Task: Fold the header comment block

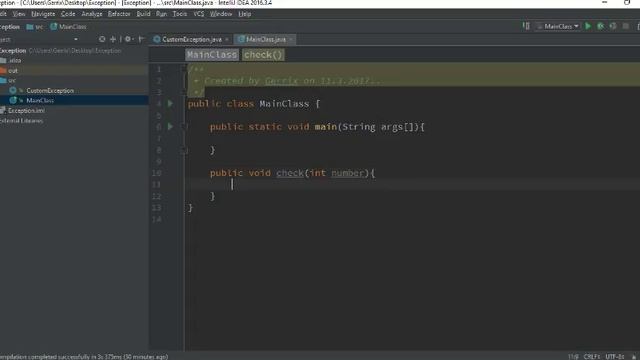Action: pos(184,69)
